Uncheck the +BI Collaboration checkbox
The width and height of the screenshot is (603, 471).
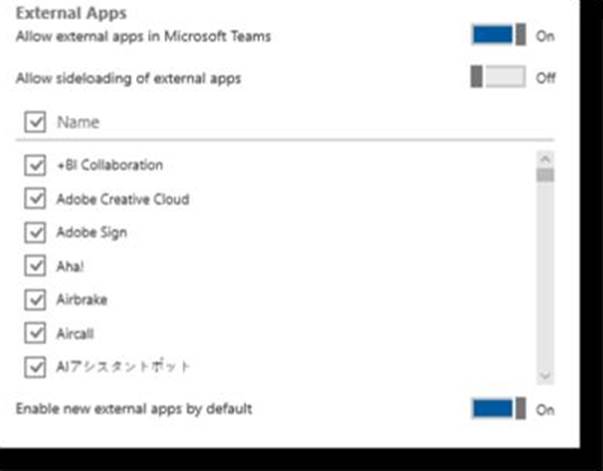click(35, 166)
